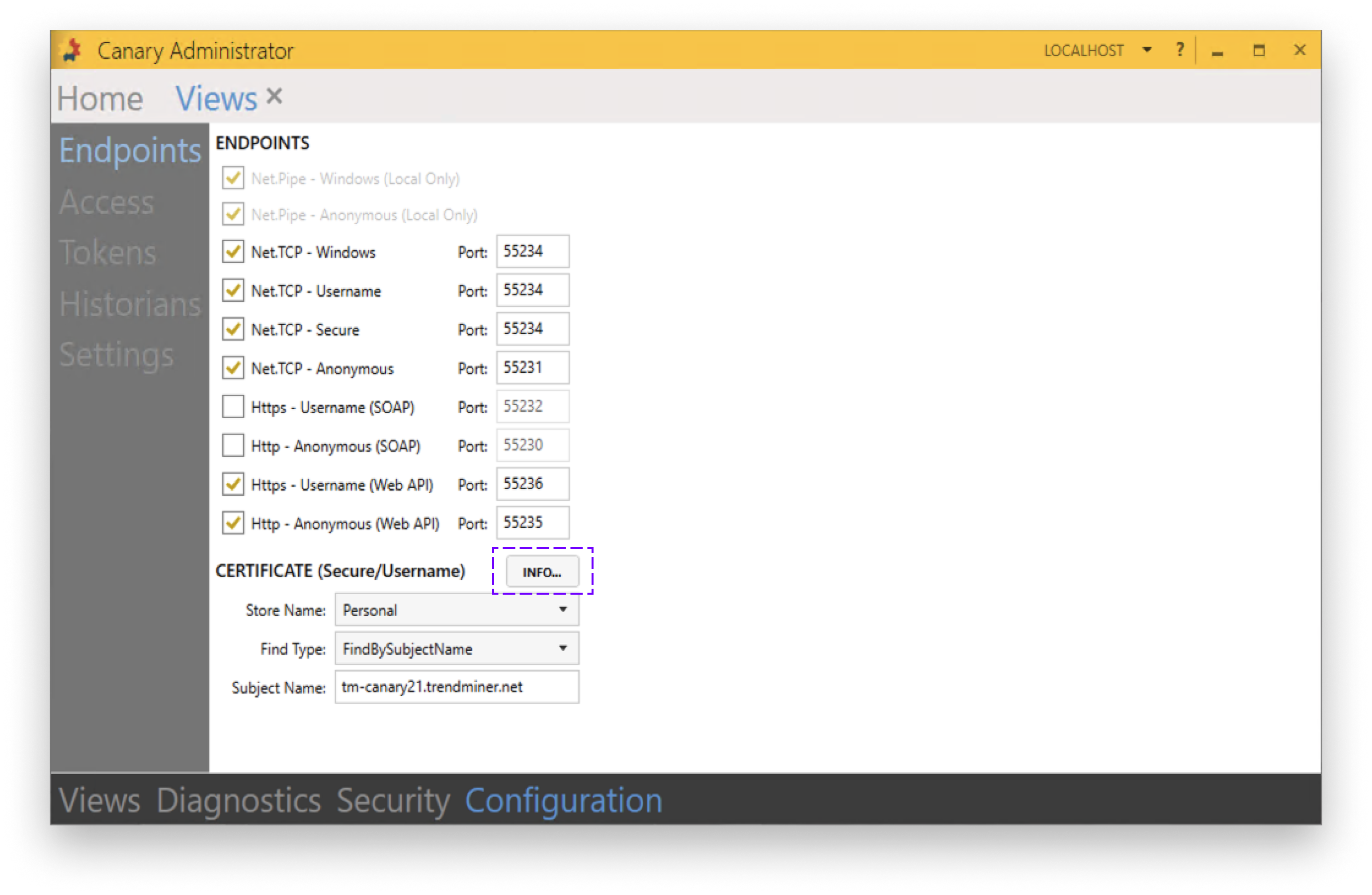
Task: Close the Views tab with the X
Action: [x=274, y=95]
